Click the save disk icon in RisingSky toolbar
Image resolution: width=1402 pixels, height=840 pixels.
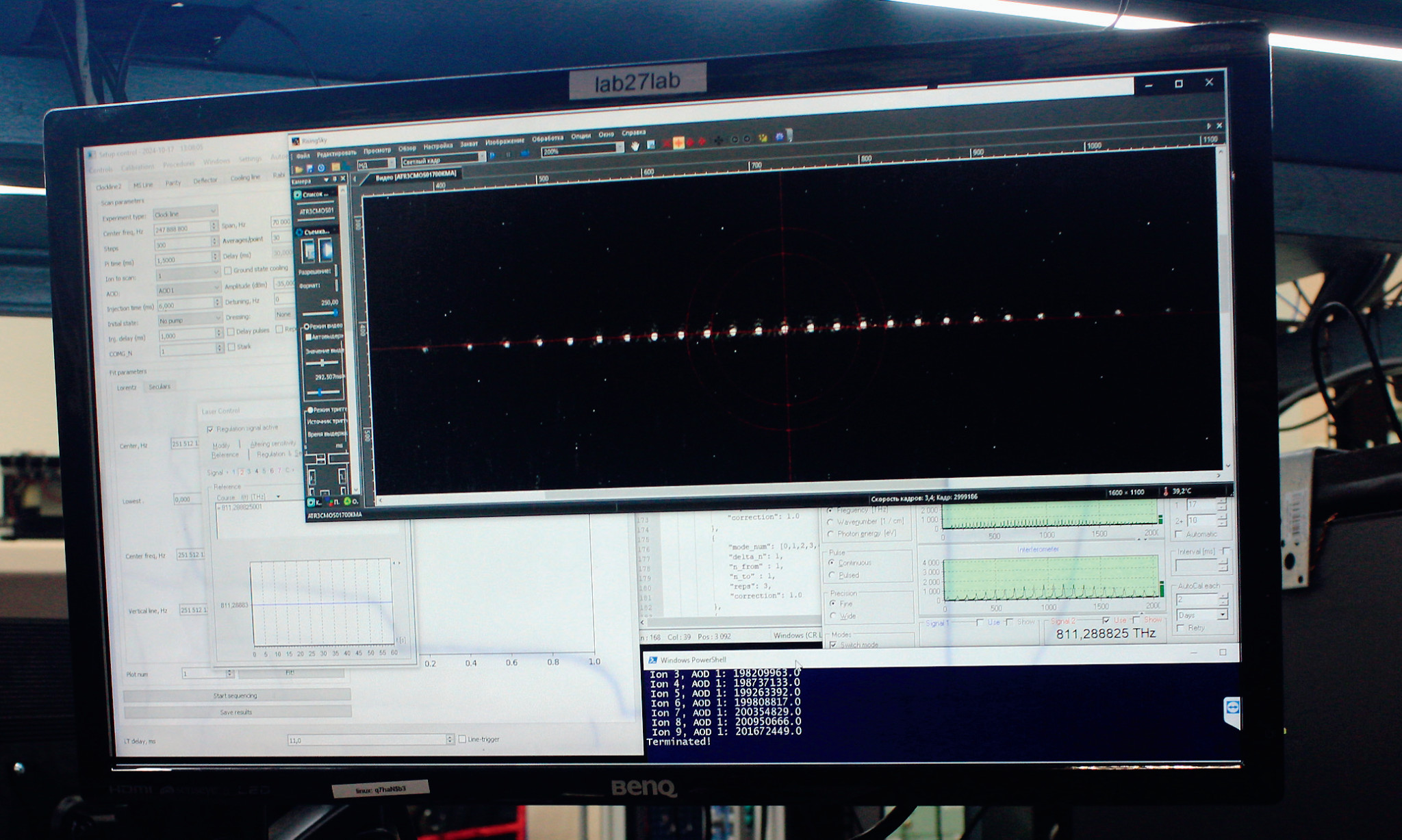pos(309,168)
